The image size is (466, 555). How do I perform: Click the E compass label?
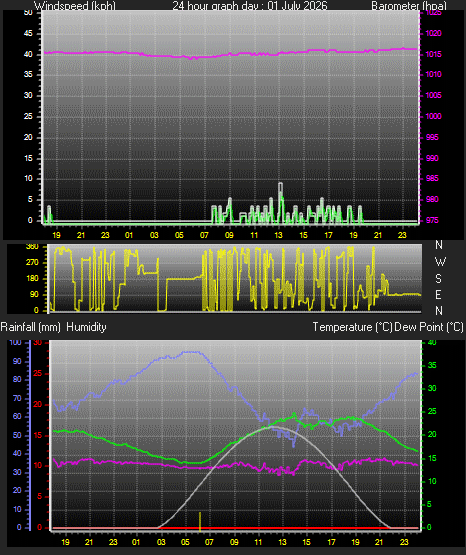(438, 294)
